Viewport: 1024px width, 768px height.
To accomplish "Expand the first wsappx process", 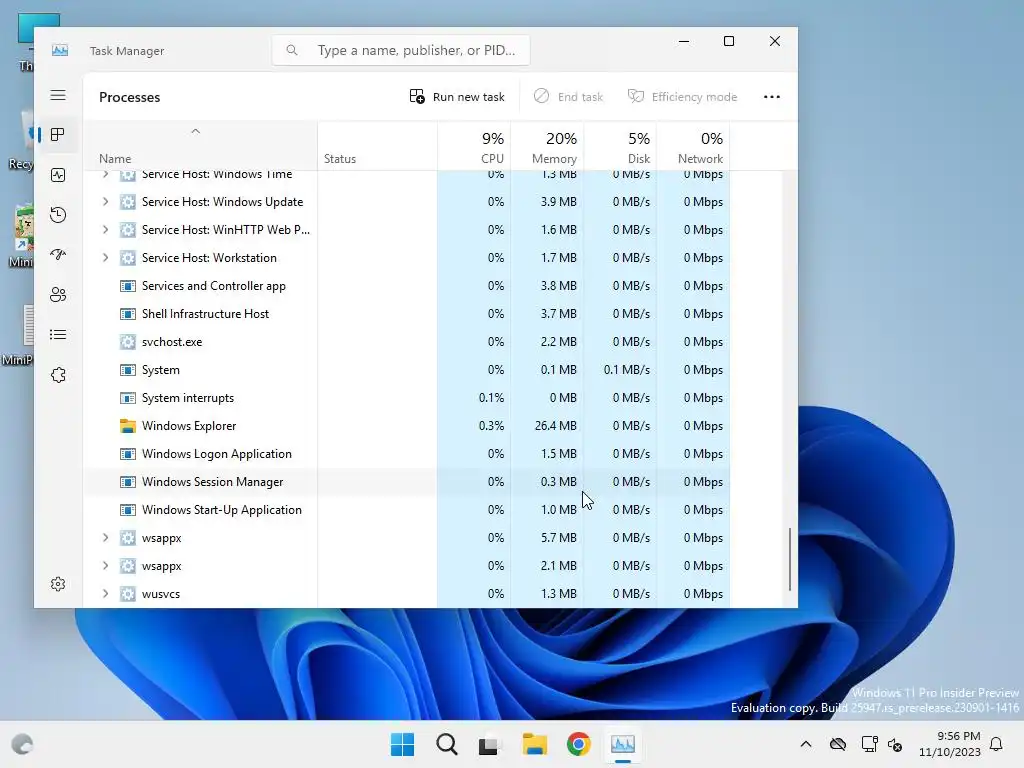I will pyautogui.click(x=105, y=537).
